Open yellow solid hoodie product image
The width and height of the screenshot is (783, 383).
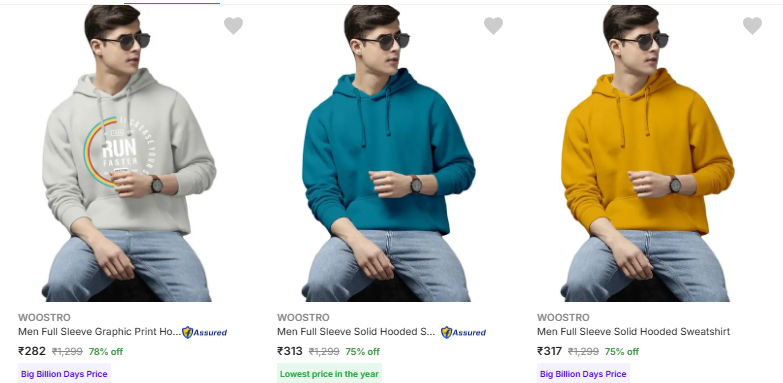click(x=648, y=153)
